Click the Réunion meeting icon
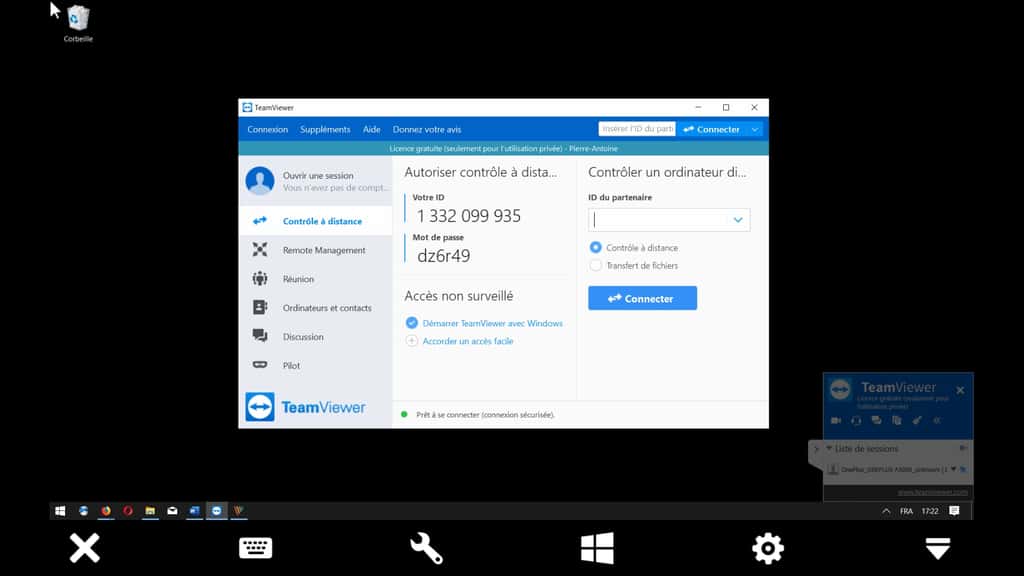The width and height of the screenshot is (1024, 576). coord(260,279)
